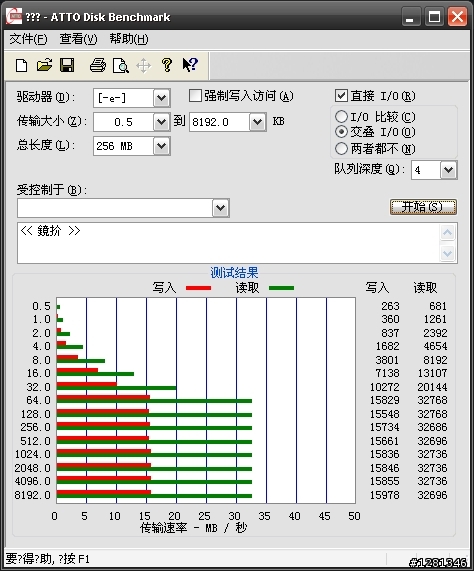The width and height of the screenshot is (474, 571).
Task: Click the question mark Help icon
Action: (167, 66)
